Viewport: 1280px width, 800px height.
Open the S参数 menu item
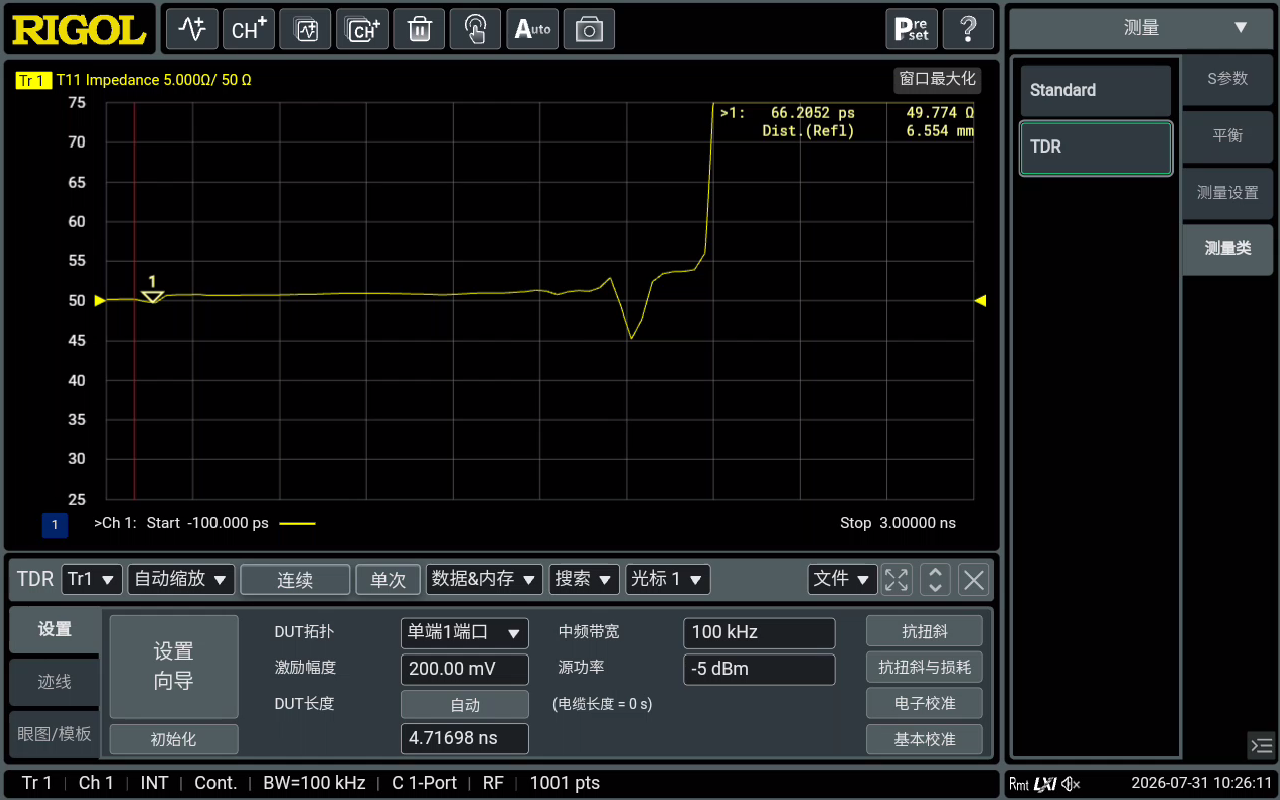coord(1227,79)
